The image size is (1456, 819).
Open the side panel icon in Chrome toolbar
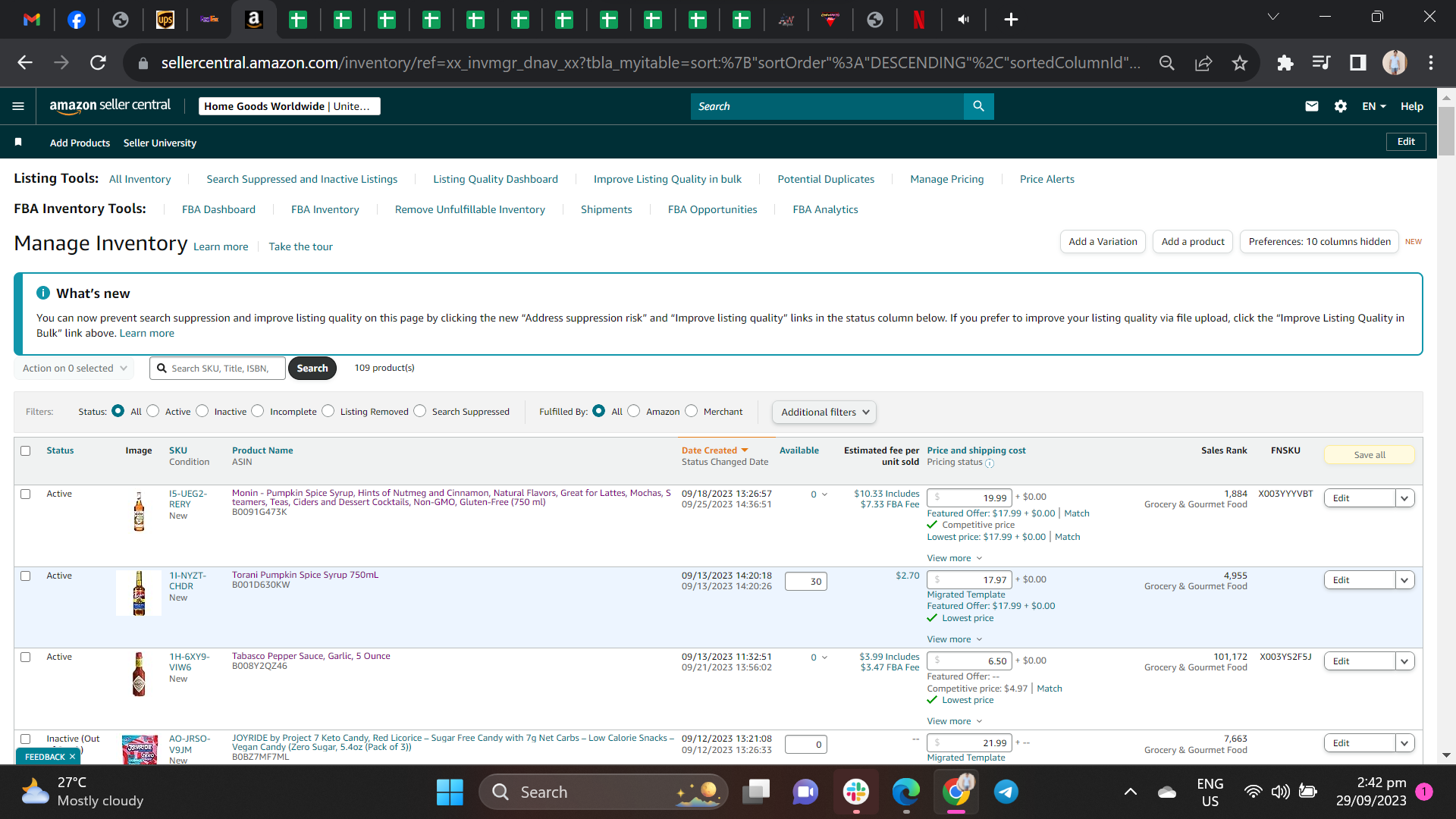(x=1358, y=63)
